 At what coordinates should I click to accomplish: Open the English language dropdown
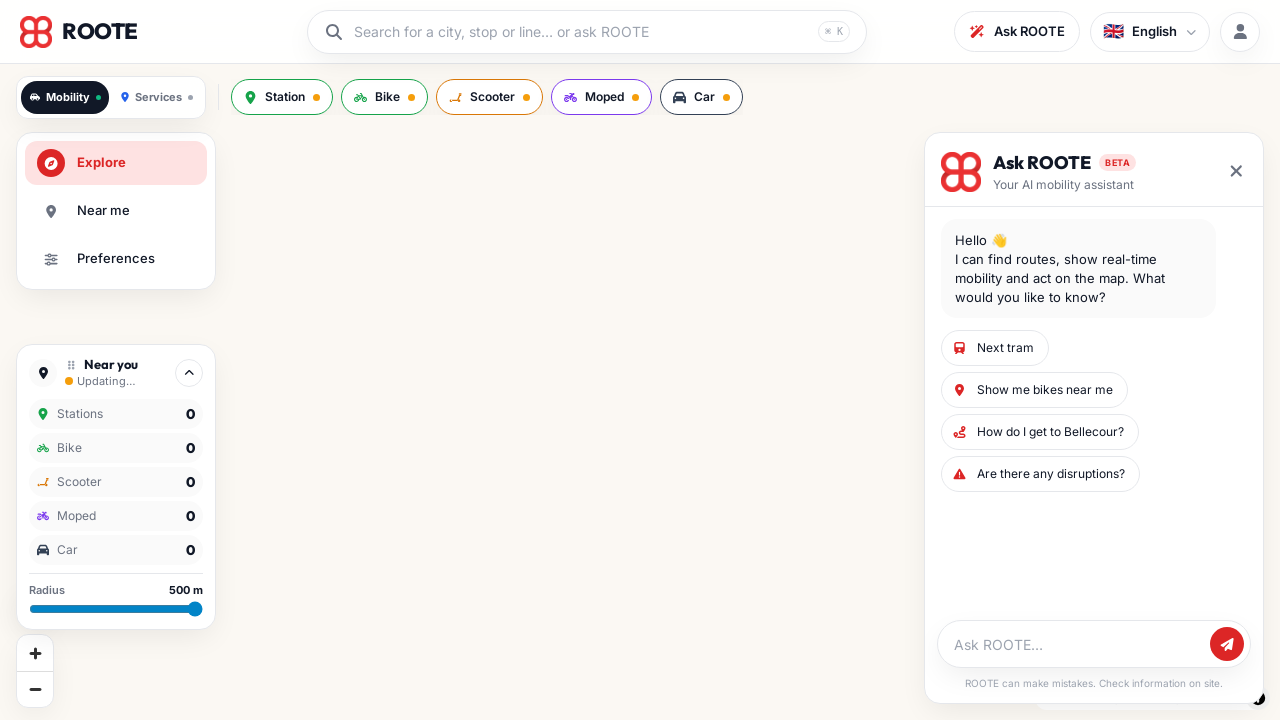tap(1150, 32)
